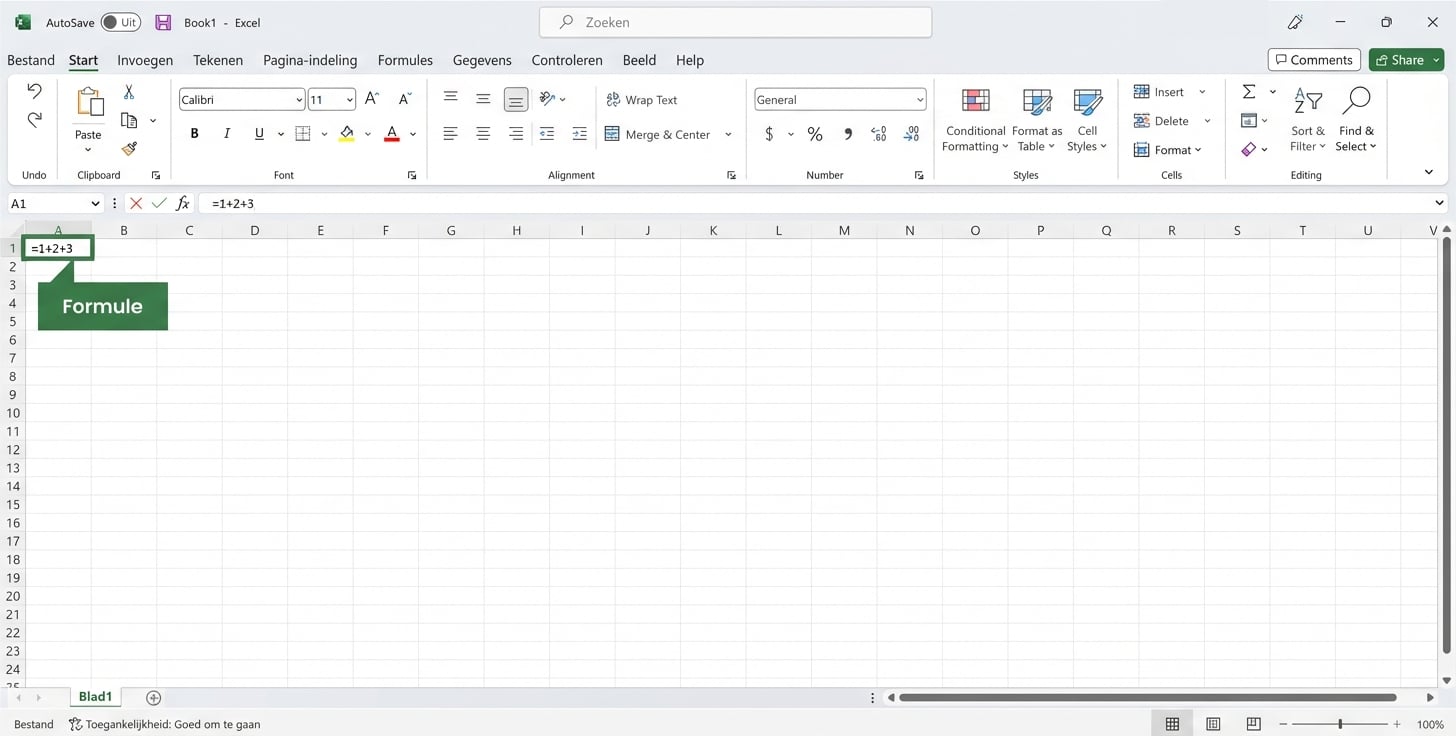The image size is (1456, 736).
Task: Open the General number format dropdown
Action: pyautogui.click(x=919, y=99)
